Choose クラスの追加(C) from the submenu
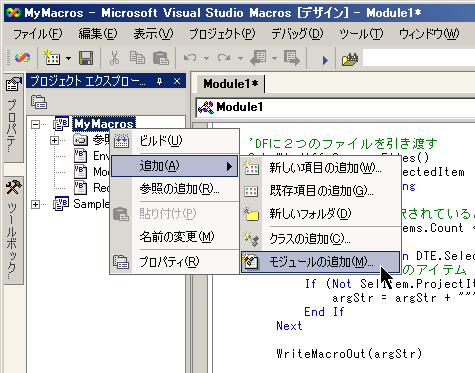This screenshot has width=475, height=373. tap(320, 239)
